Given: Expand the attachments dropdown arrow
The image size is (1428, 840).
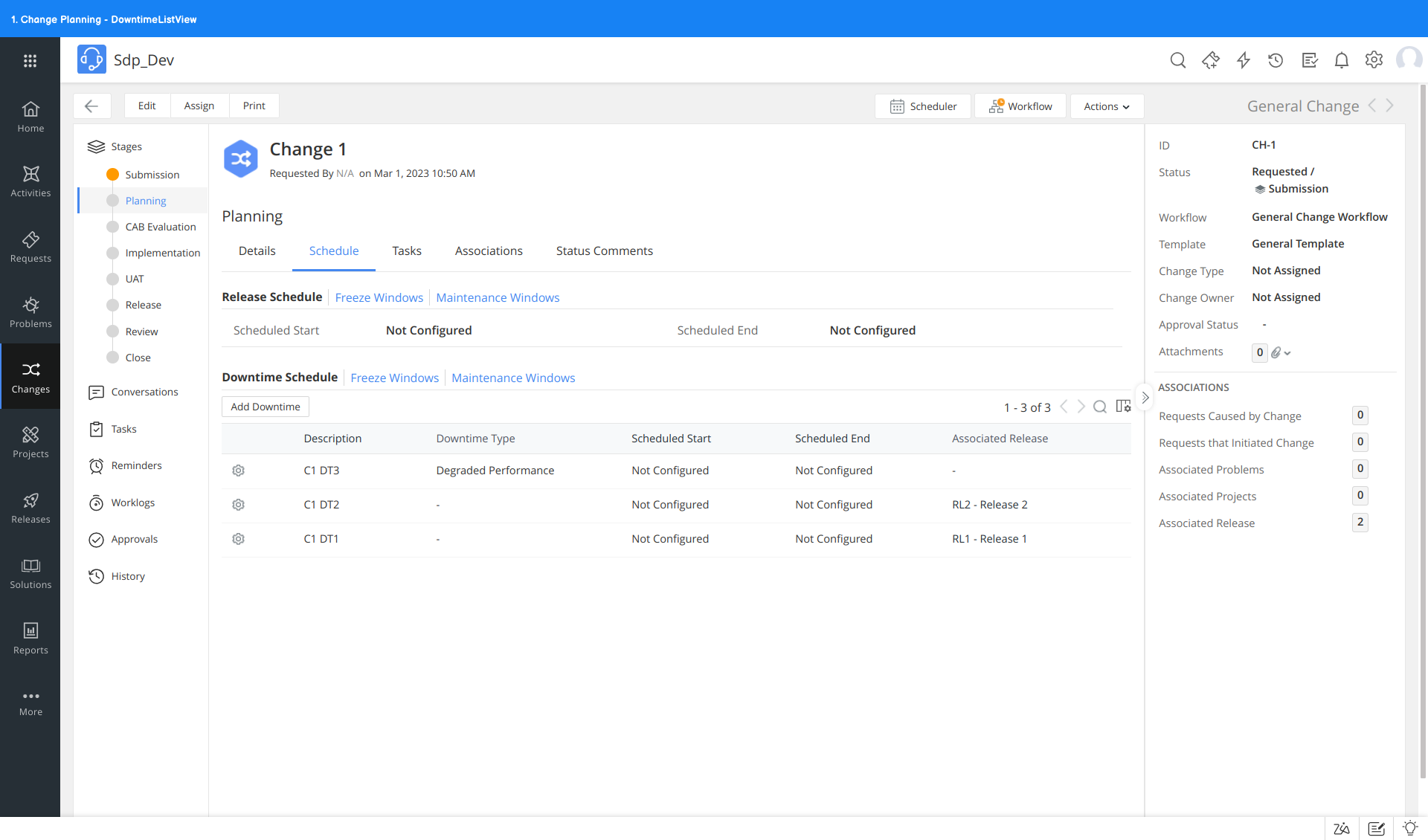Looking at the screenshot, I should pos(1287,353).
